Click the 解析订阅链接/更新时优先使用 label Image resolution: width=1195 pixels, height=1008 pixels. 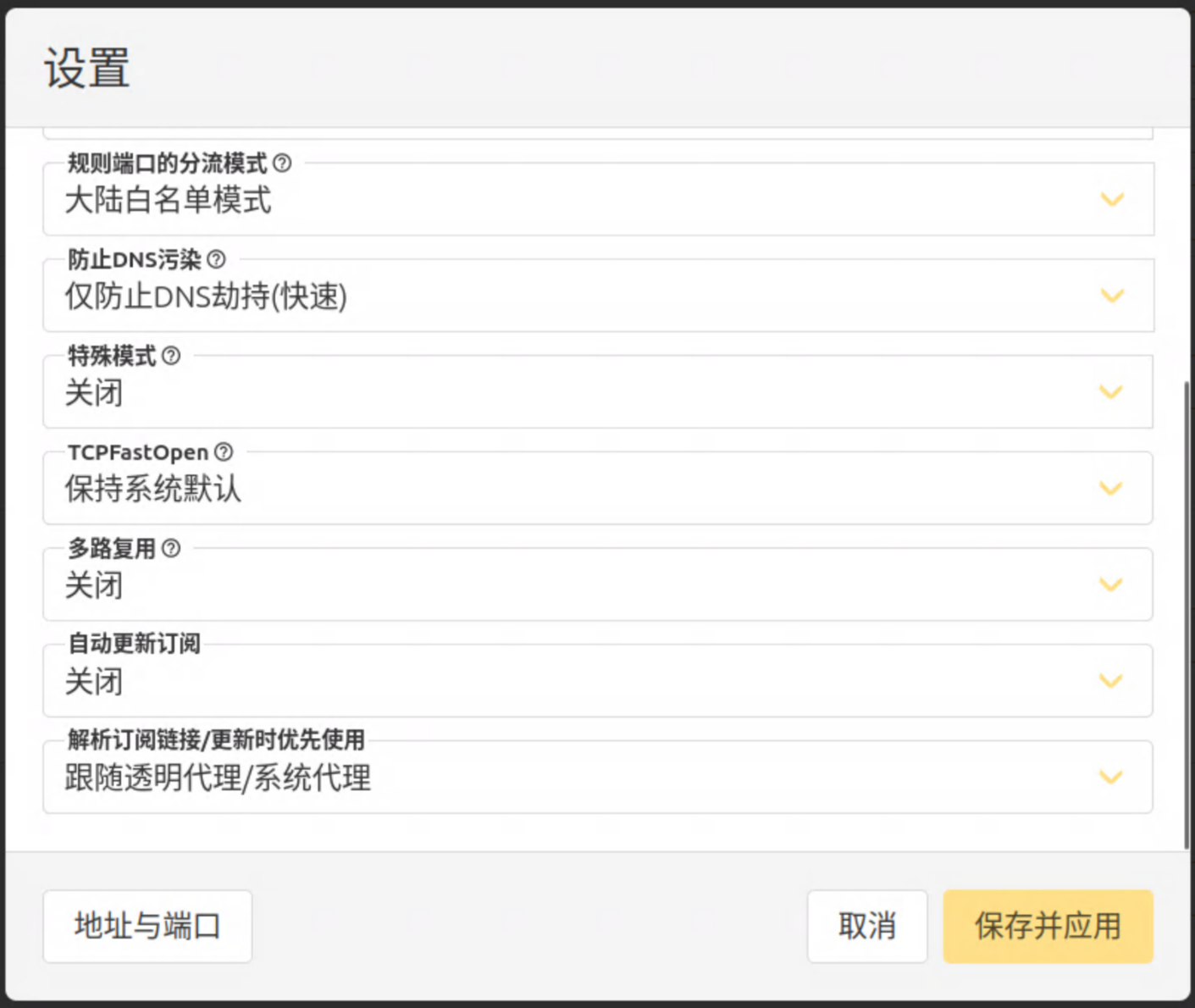216,739
